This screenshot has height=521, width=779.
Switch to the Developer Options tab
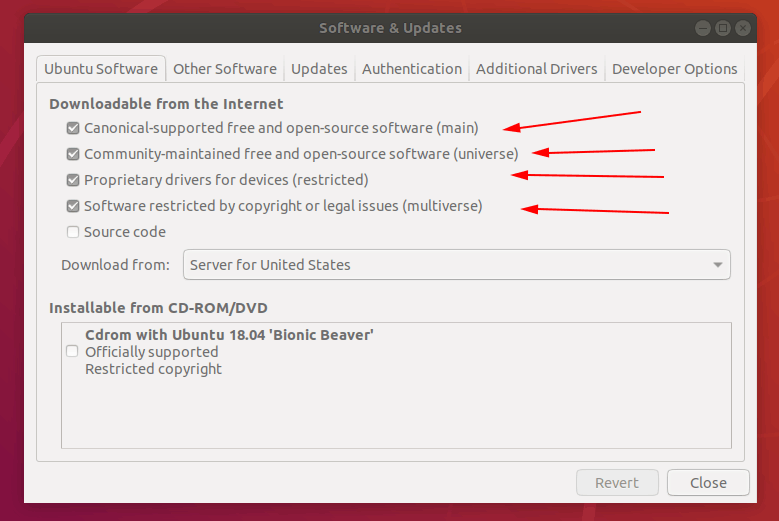[x=674, y=69]
